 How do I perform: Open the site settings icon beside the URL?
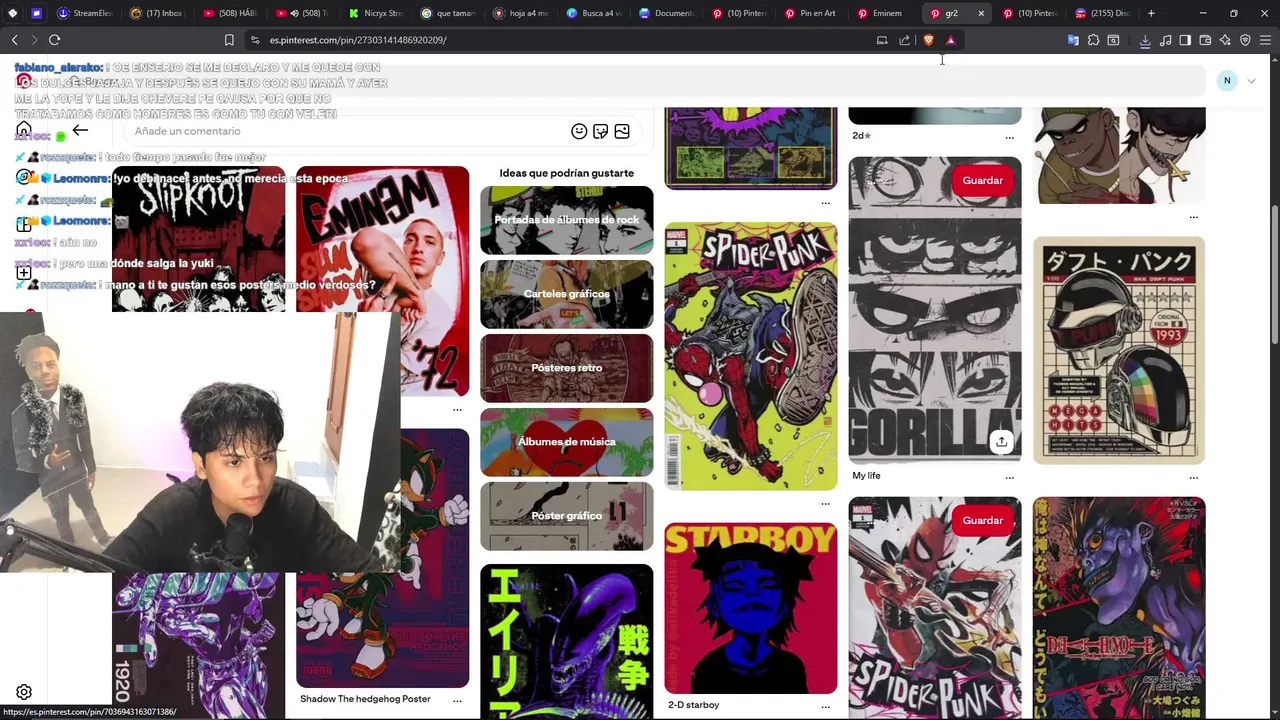pos(256,40)
